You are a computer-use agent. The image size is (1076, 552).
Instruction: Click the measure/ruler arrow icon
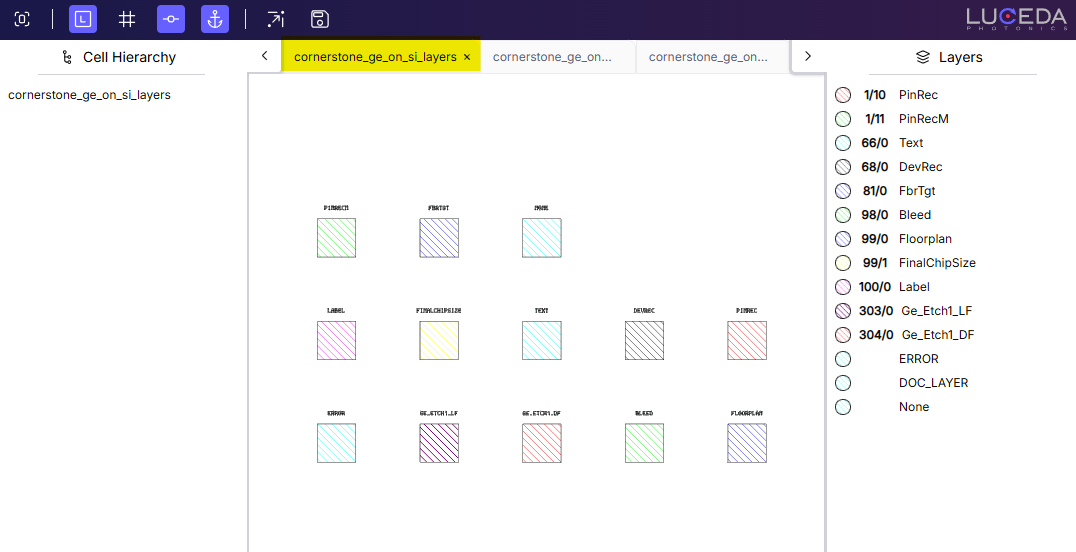click(275, 19)
